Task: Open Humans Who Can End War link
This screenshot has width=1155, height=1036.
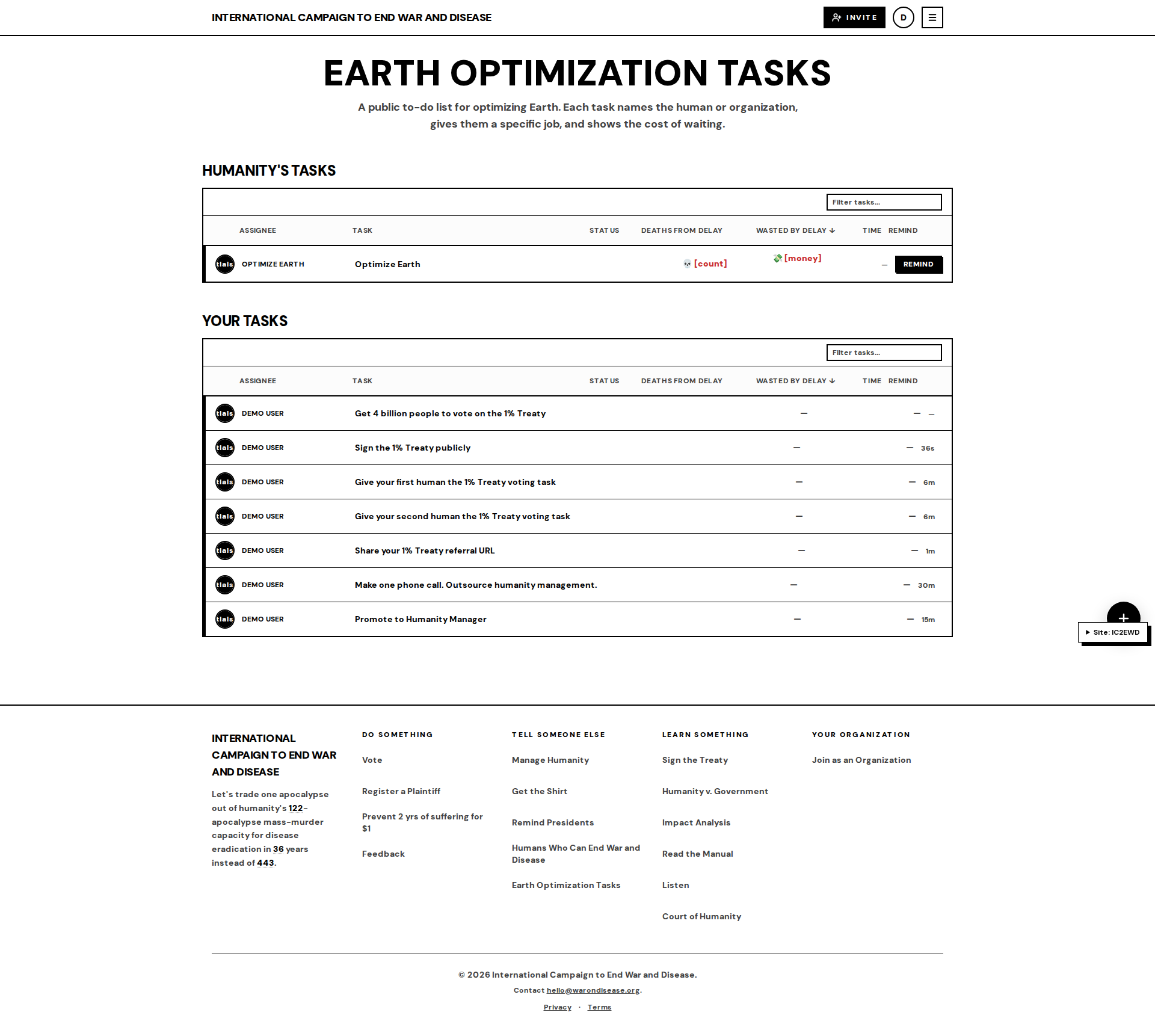Action: pos(576,854)
